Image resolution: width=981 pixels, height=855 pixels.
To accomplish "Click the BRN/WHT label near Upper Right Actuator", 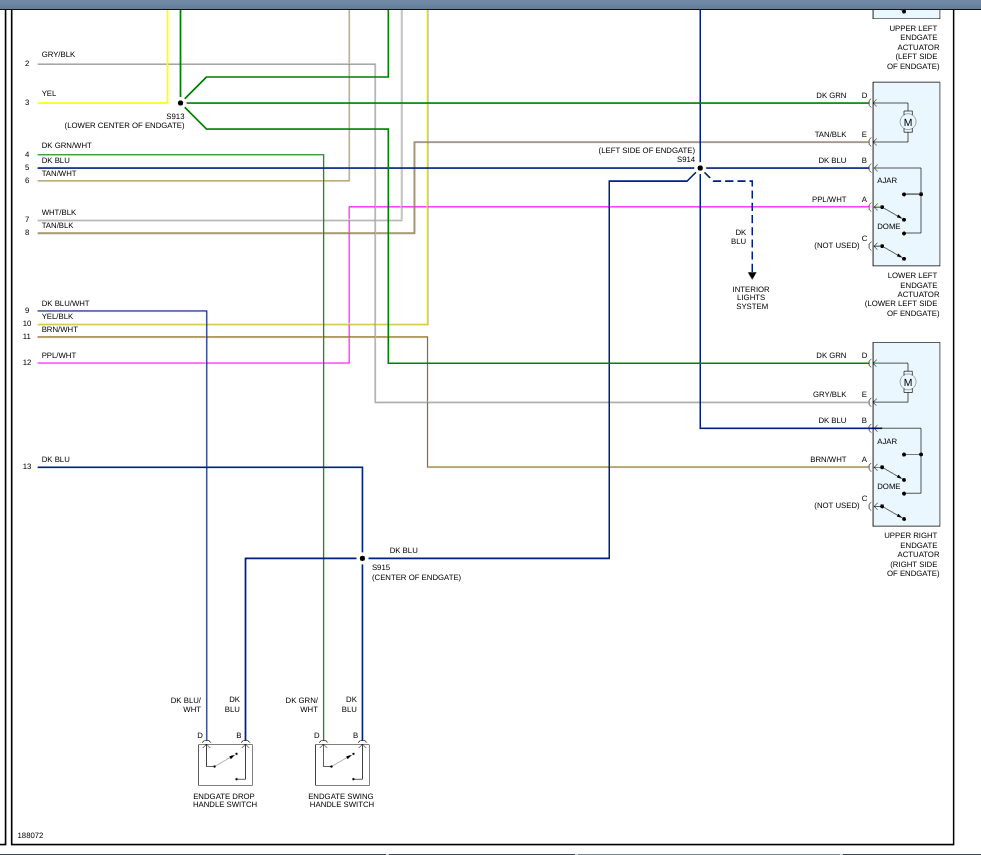I will tap(828, 460).
